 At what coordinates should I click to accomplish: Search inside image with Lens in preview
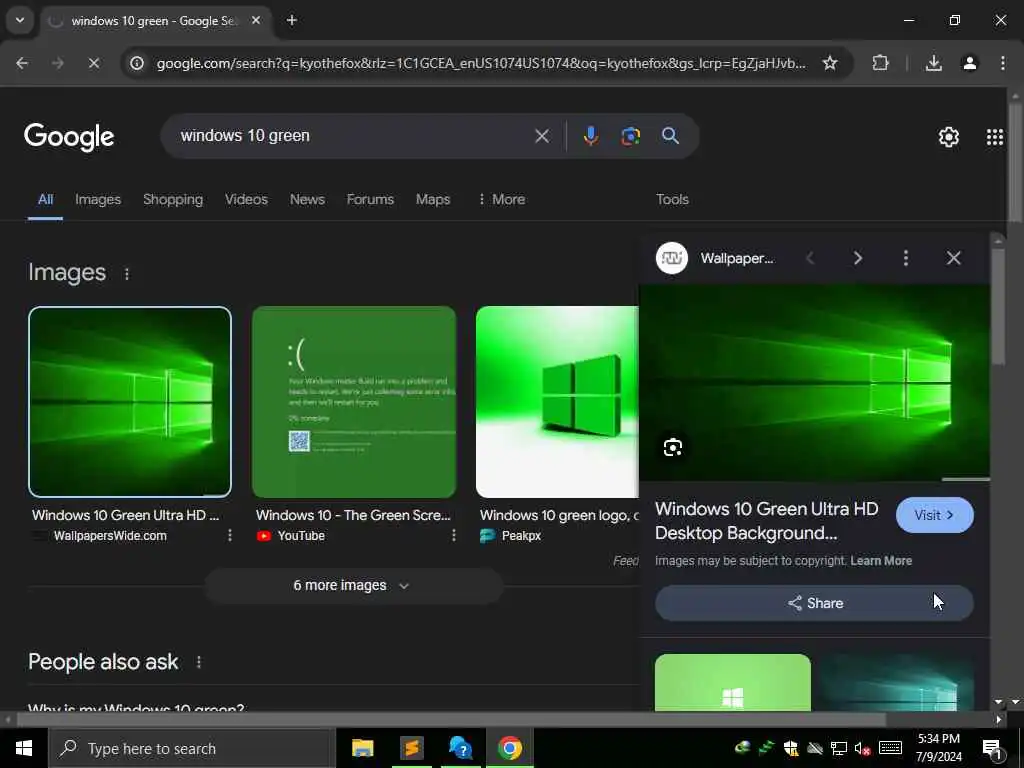tap(673, 447)
